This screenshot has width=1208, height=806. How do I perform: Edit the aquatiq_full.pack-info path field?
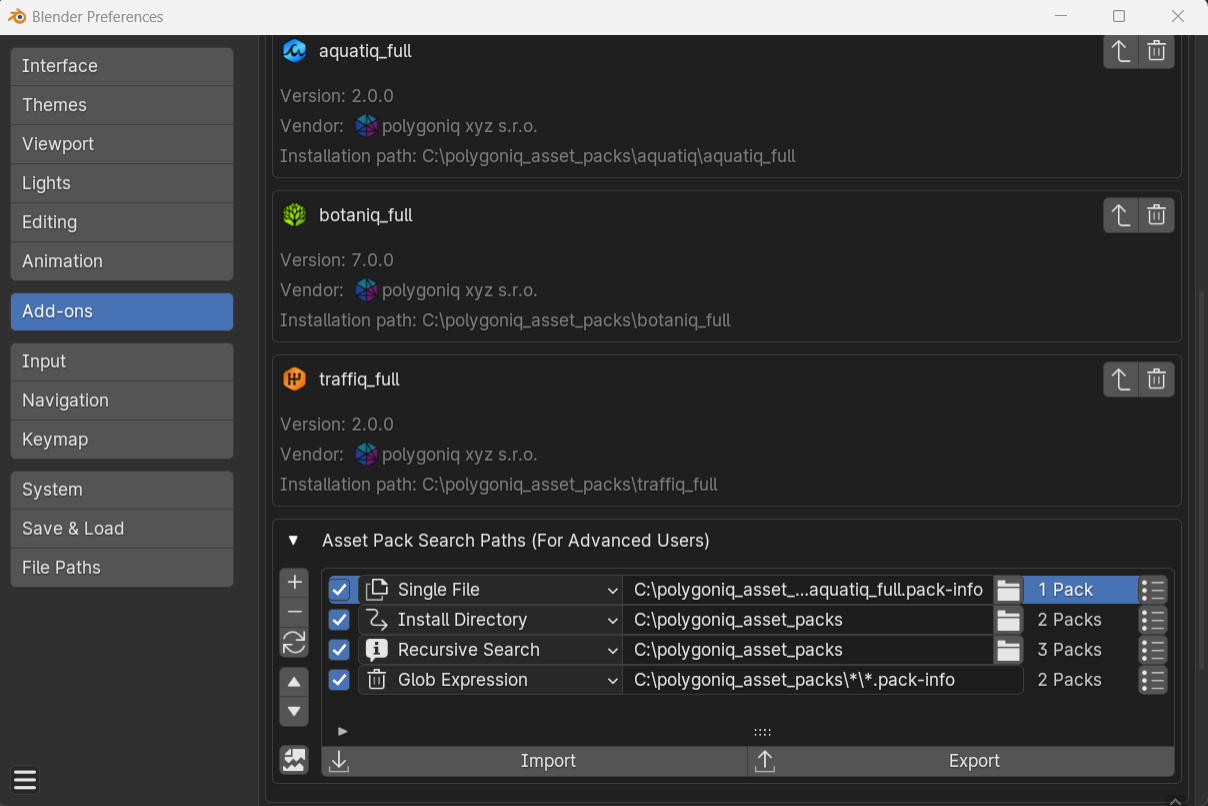(x=808, y=590)
